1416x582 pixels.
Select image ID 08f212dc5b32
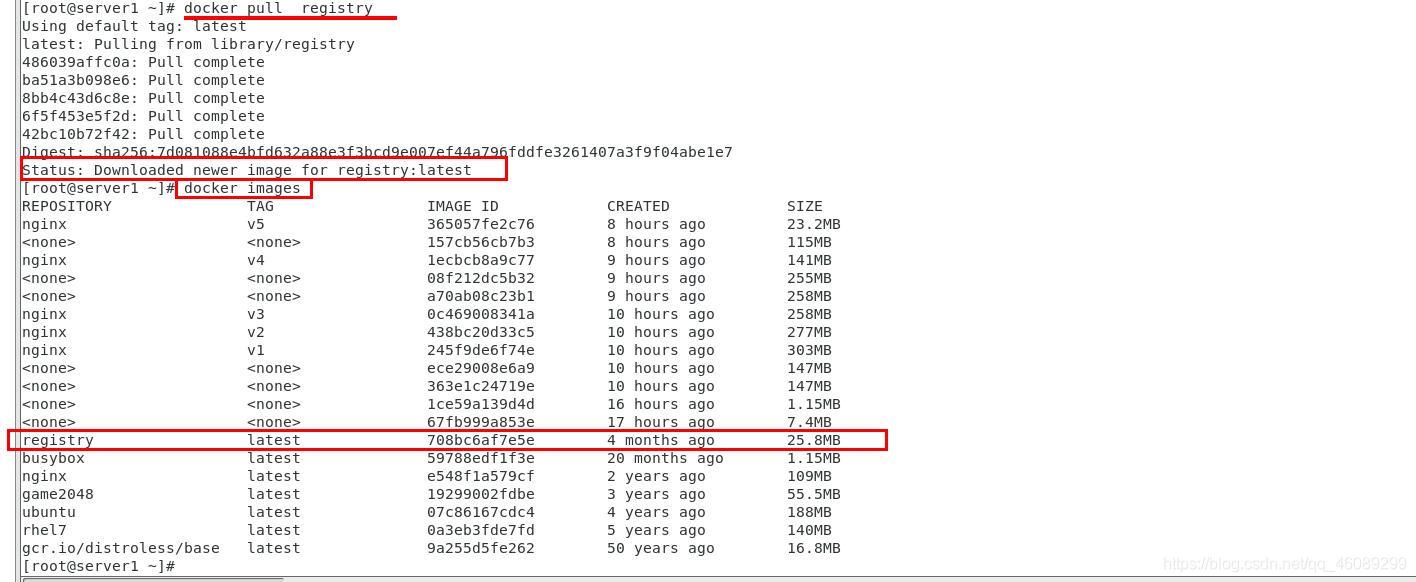(x=481, y=278)
